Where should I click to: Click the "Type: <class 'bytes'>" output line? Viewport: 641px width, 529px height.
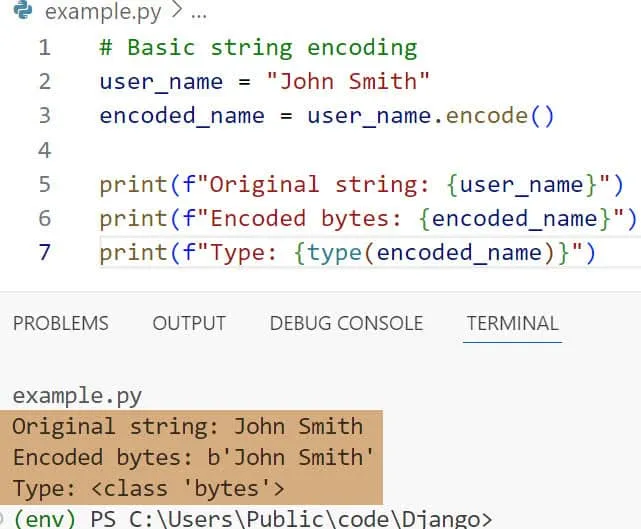pyautogui.click(x=148, y=489)
